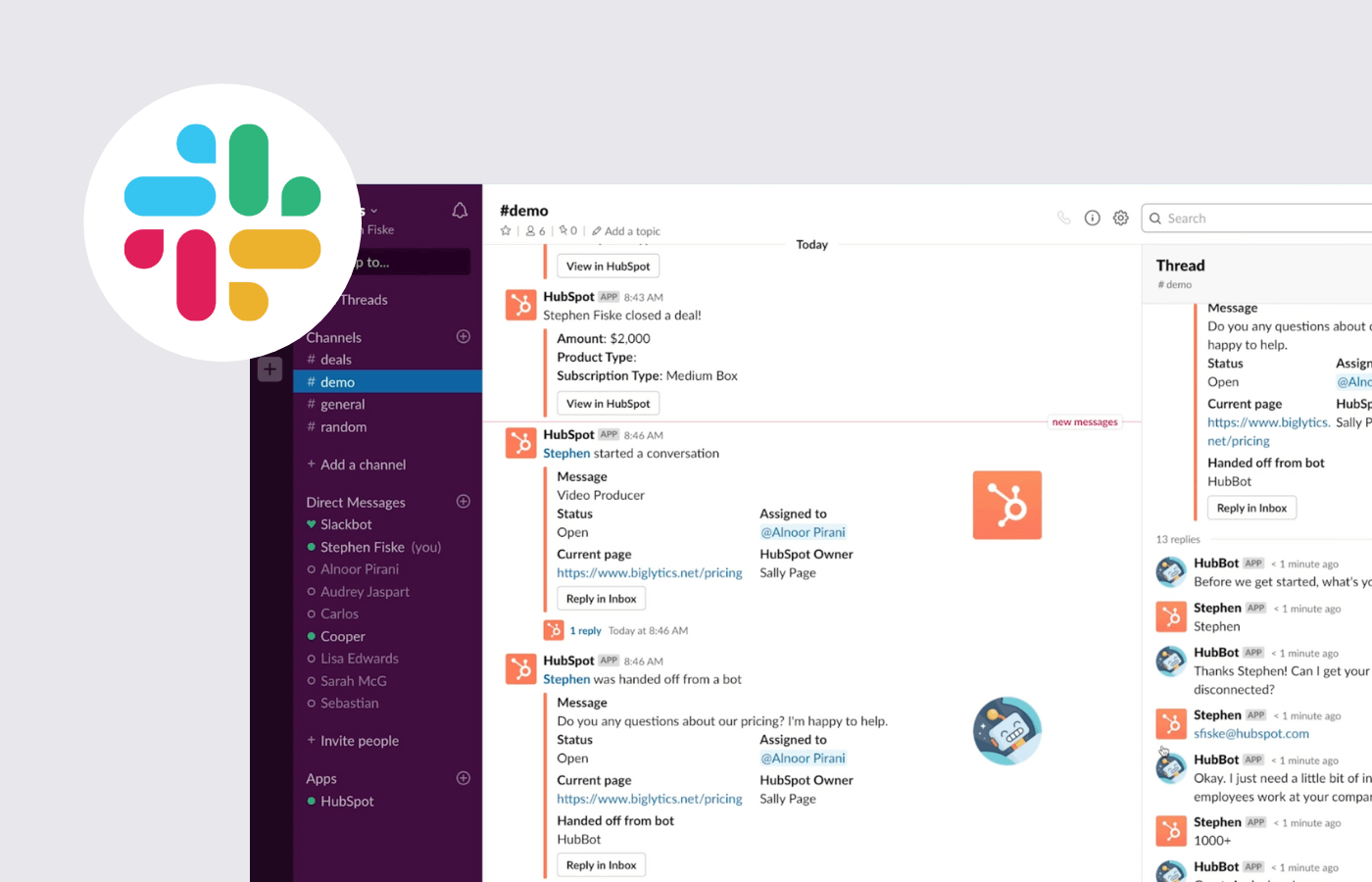Click the HubBot robot thumbnail image
1372x882 pixels.
pyautogui.click(x=1006, y=731)
